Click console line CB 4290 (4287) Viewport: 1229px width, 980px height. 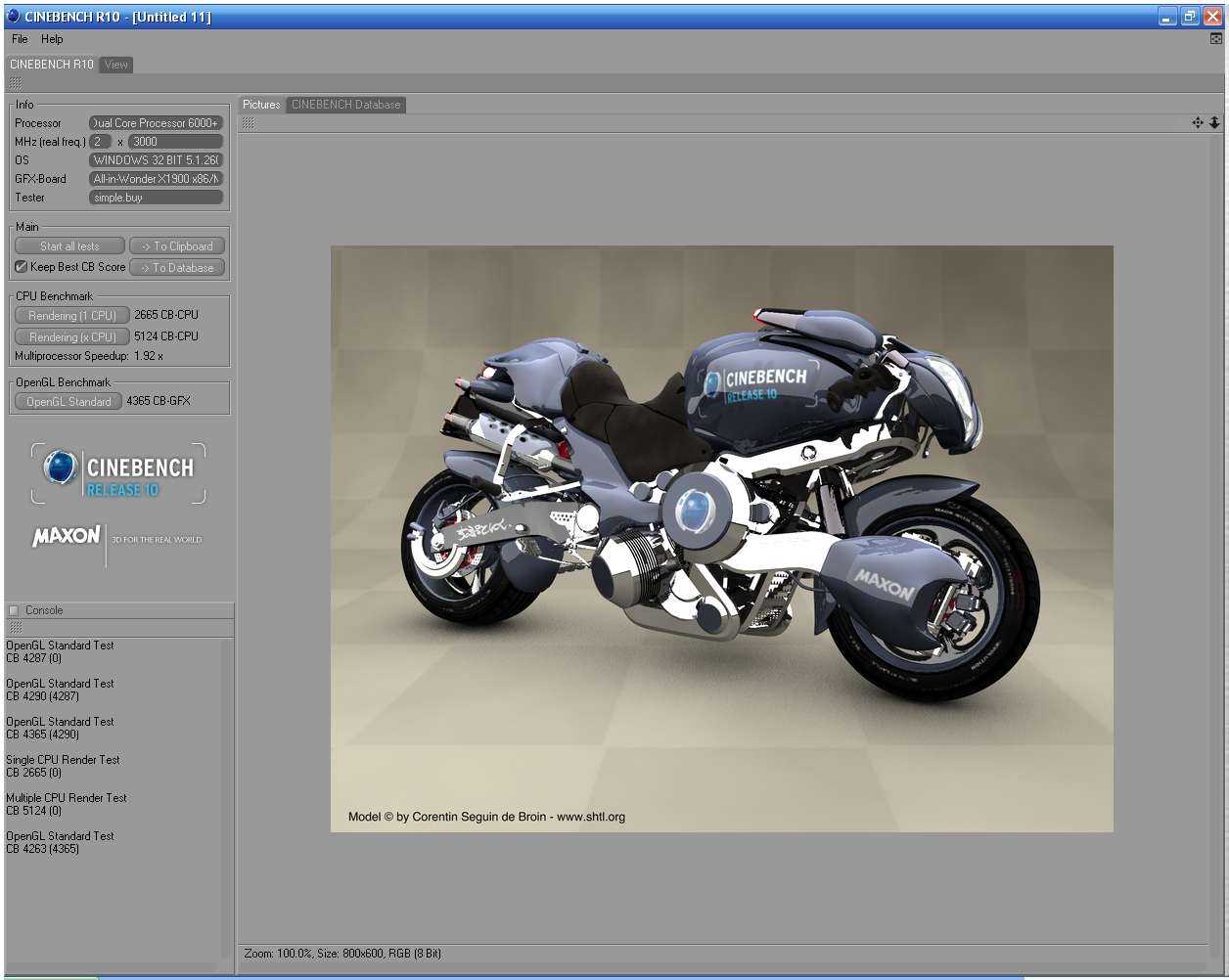pyautogui.click(x=43, y=696)
